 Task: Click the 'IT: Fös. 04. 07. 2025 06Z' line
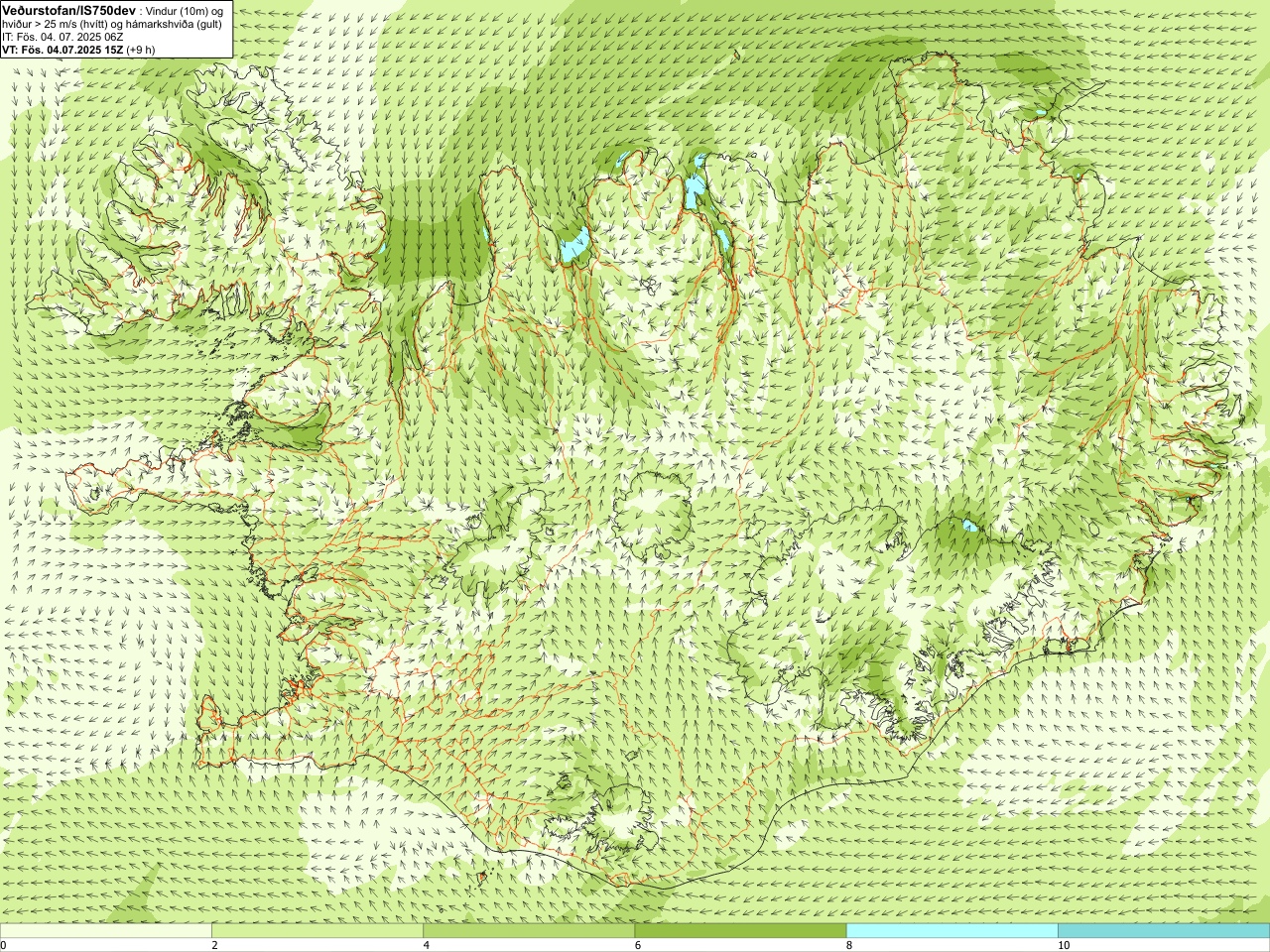click(63, 37)
